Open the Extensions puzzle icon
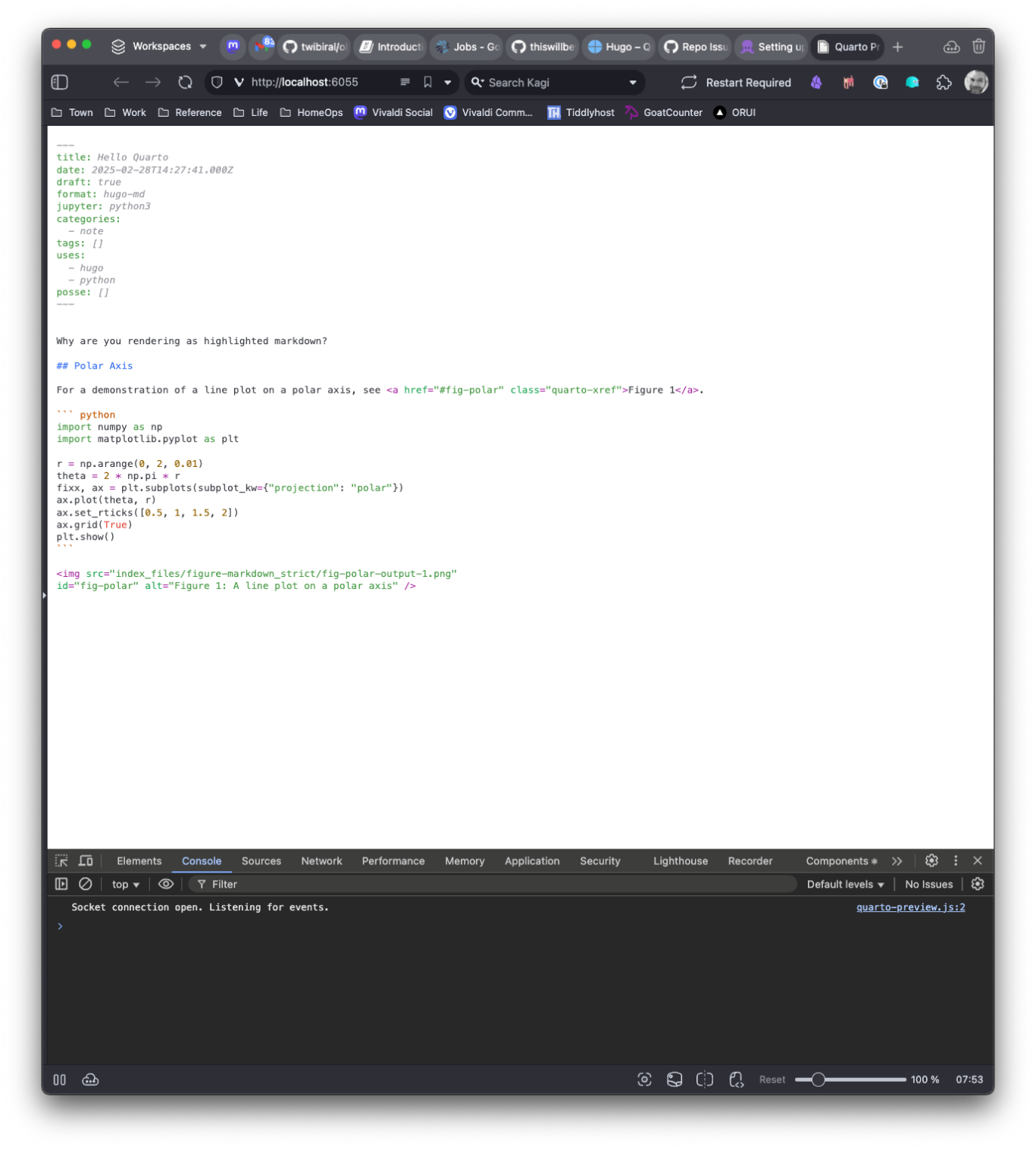 coord(944,83)
